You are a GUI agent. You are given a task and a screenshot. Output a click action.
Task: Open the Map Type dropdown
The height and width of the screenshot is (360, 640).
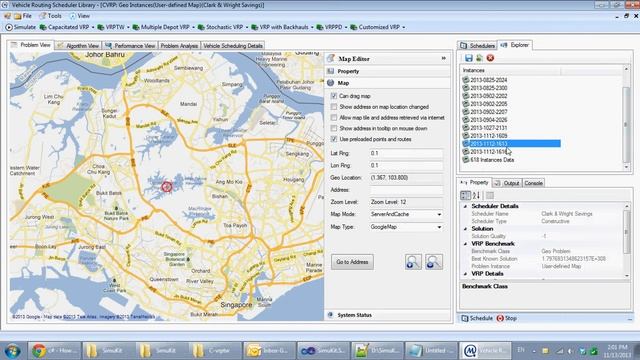[439, 227]
